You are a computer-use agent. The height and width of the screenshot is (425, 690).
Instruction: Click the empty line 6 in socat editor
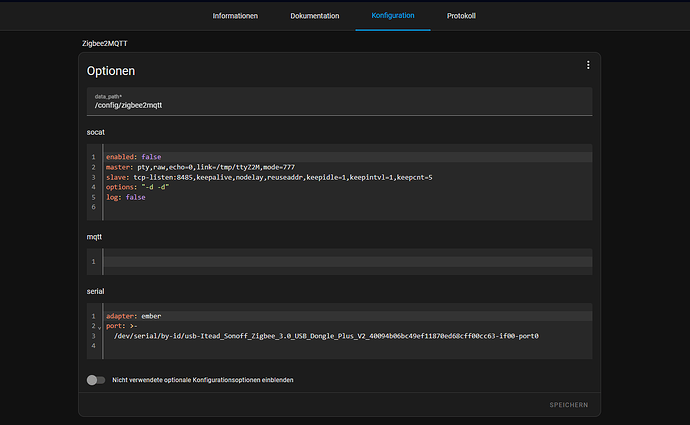point(348,207)
